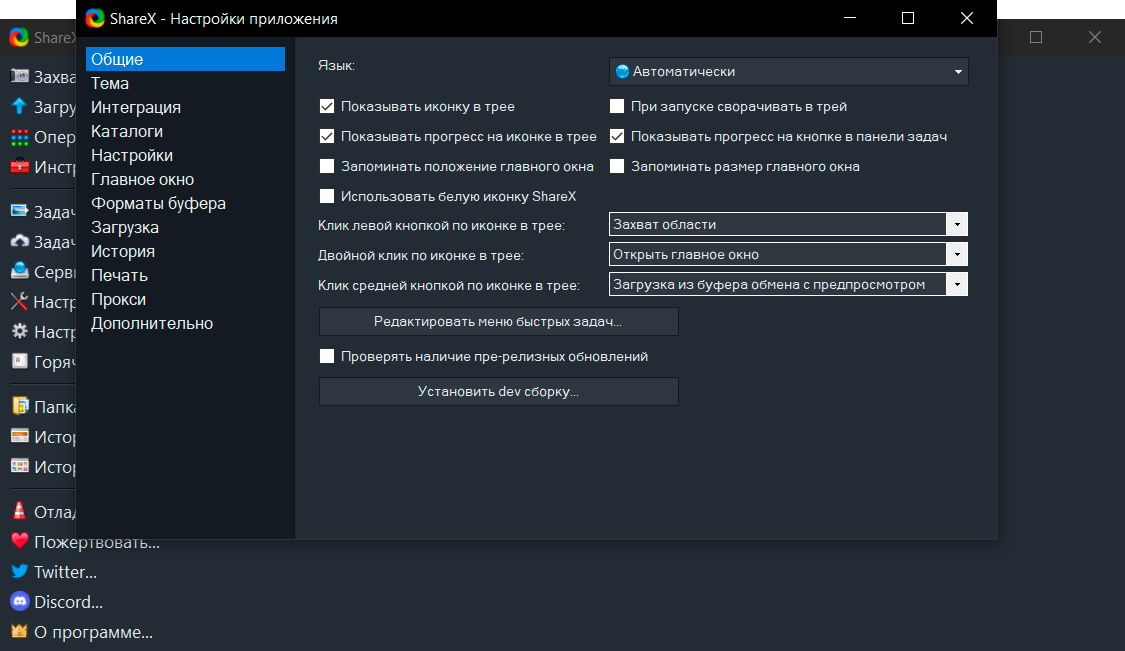Image resolution: width=1125 pixels, height=651 pixels.
Task: Enable 'Проверять наличие пре-релизных обновлений'
Action: tap(326, 356)
